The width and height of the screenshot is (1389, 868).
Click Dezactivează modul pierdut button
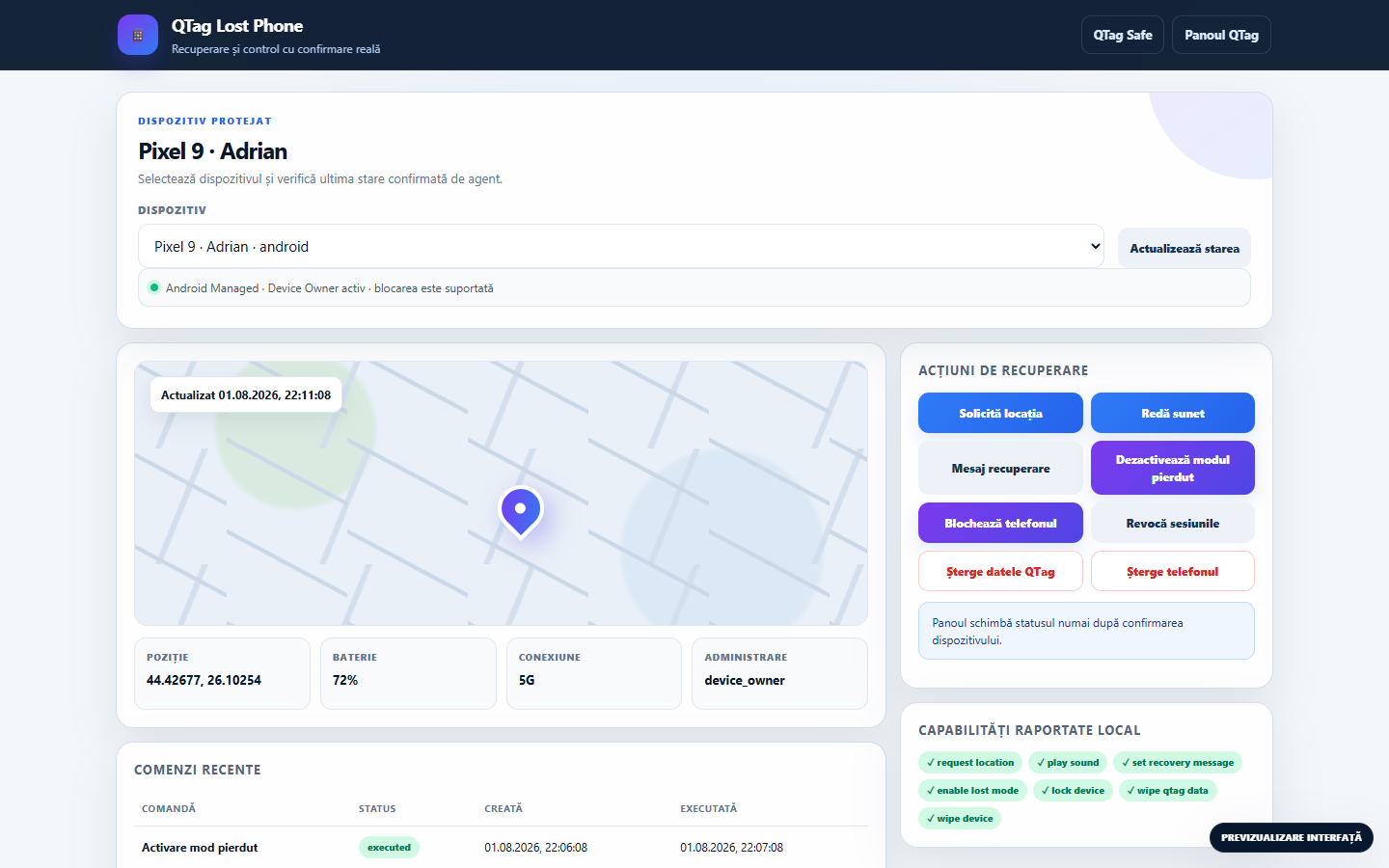tap(1173, 468)
